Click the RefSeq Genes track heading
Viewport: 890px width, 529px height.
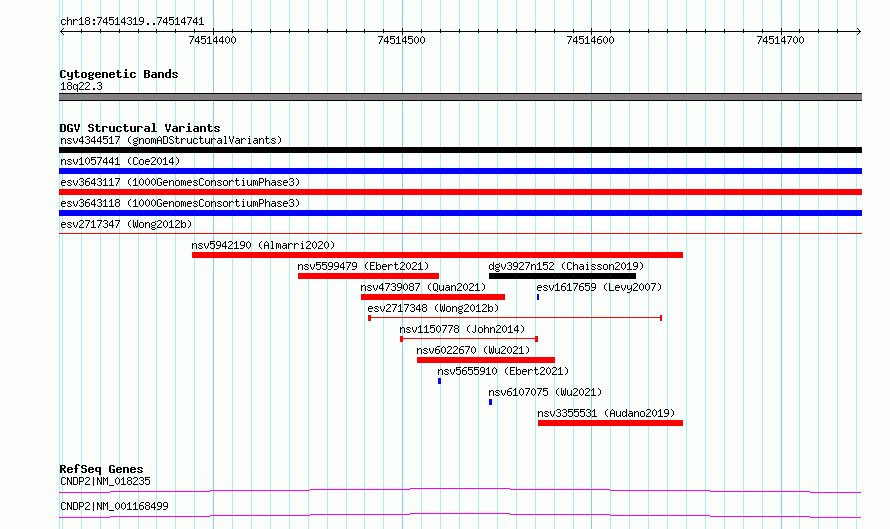[x=102, y=469]
